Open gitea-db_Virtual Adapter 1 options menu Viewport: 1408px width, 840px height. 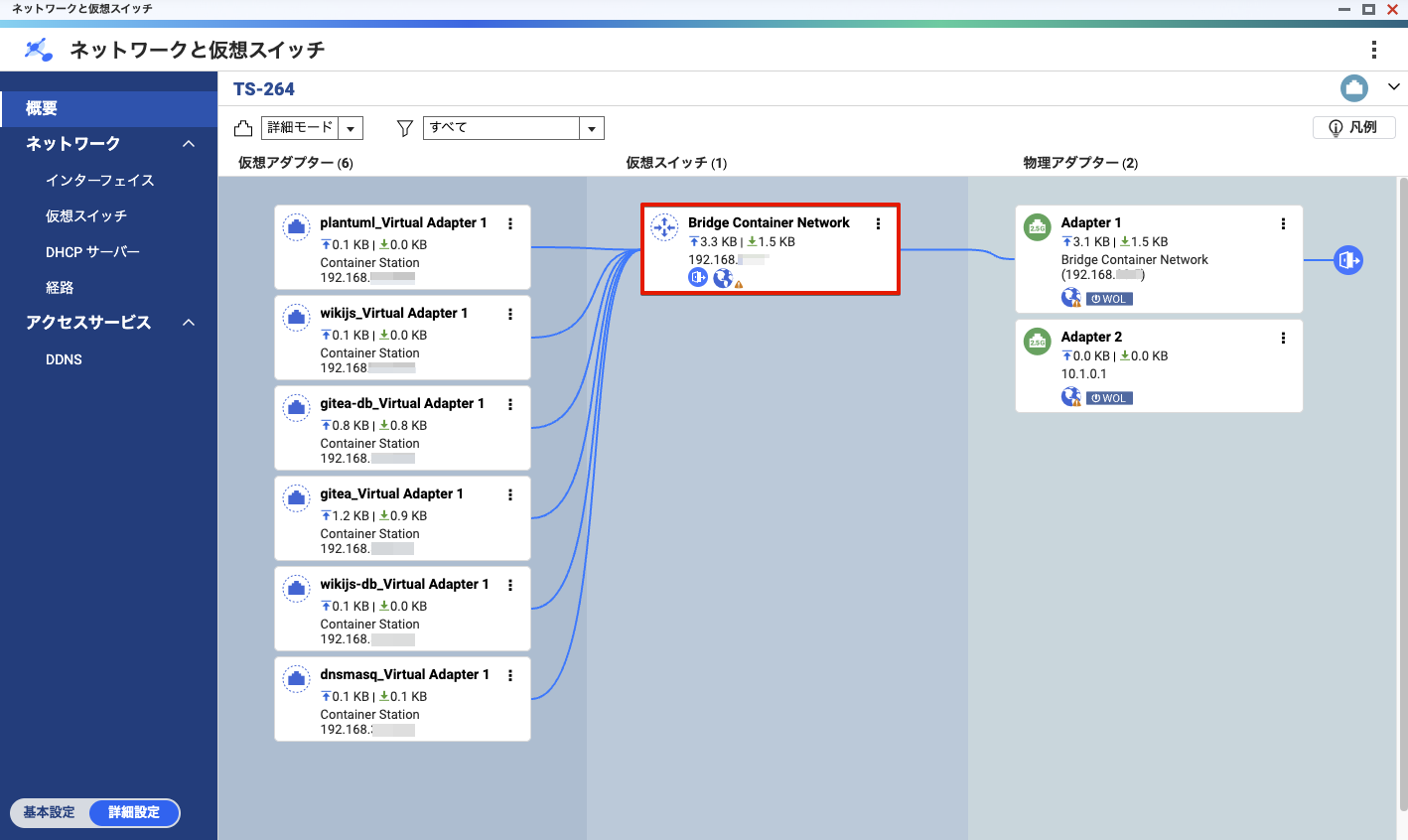pos(510,404)
